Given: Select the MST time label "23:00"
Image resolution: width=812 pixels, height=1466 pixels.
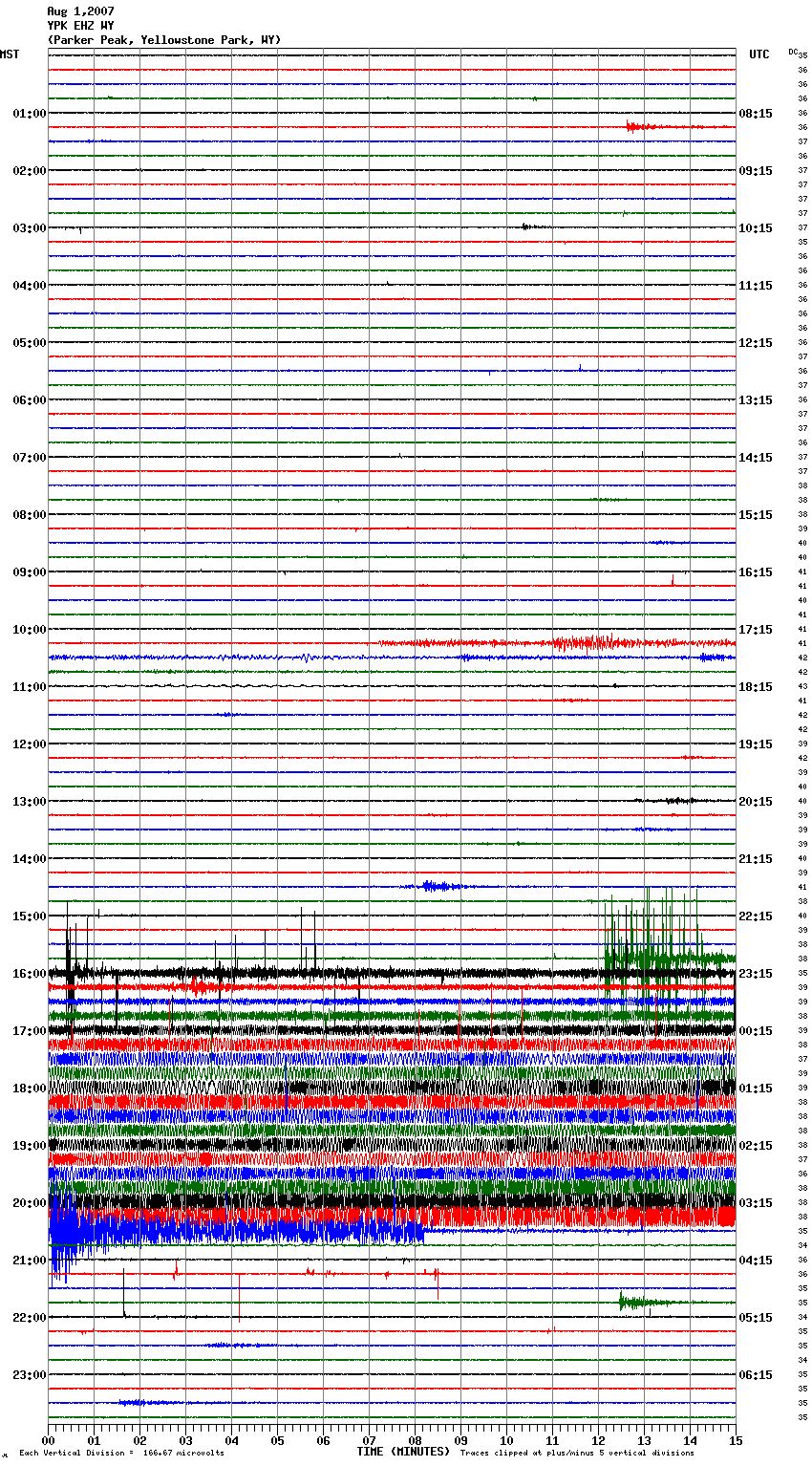Looking at the screenshot, I should tap(30, 1375).
